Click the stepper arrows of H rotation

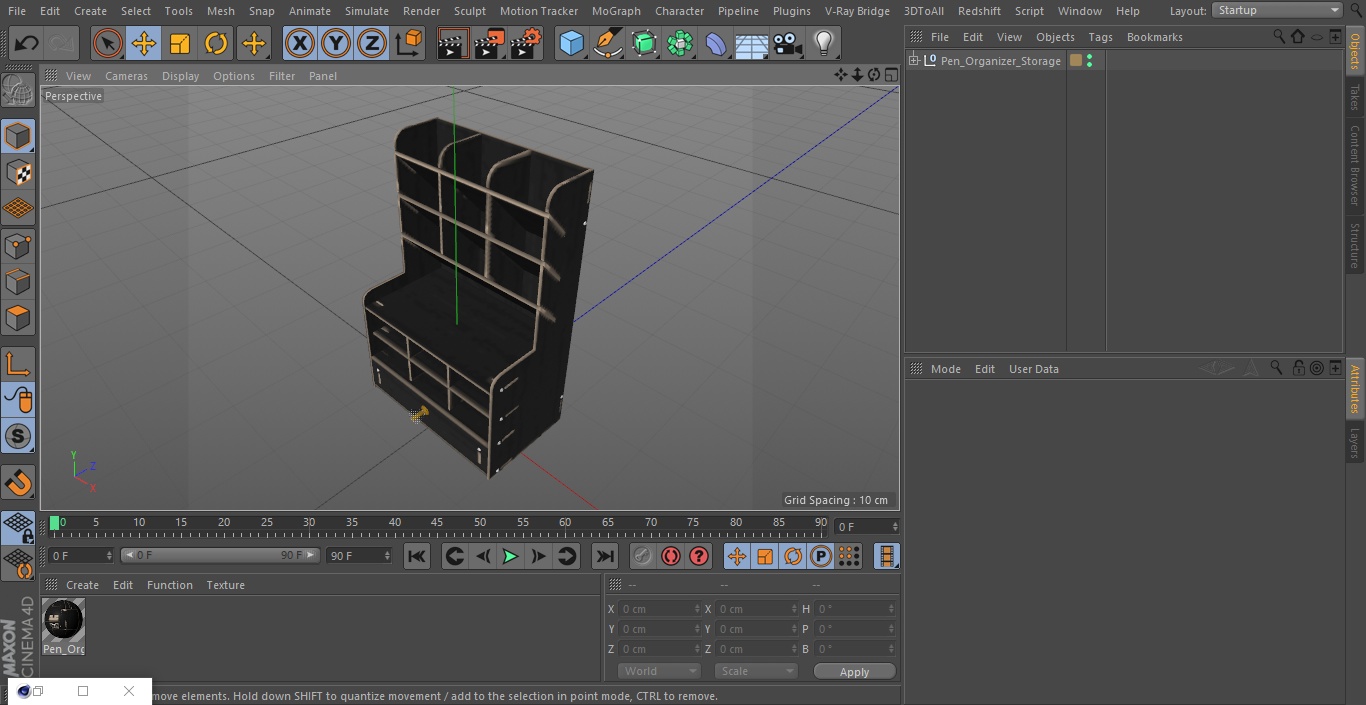coord(892,609)
